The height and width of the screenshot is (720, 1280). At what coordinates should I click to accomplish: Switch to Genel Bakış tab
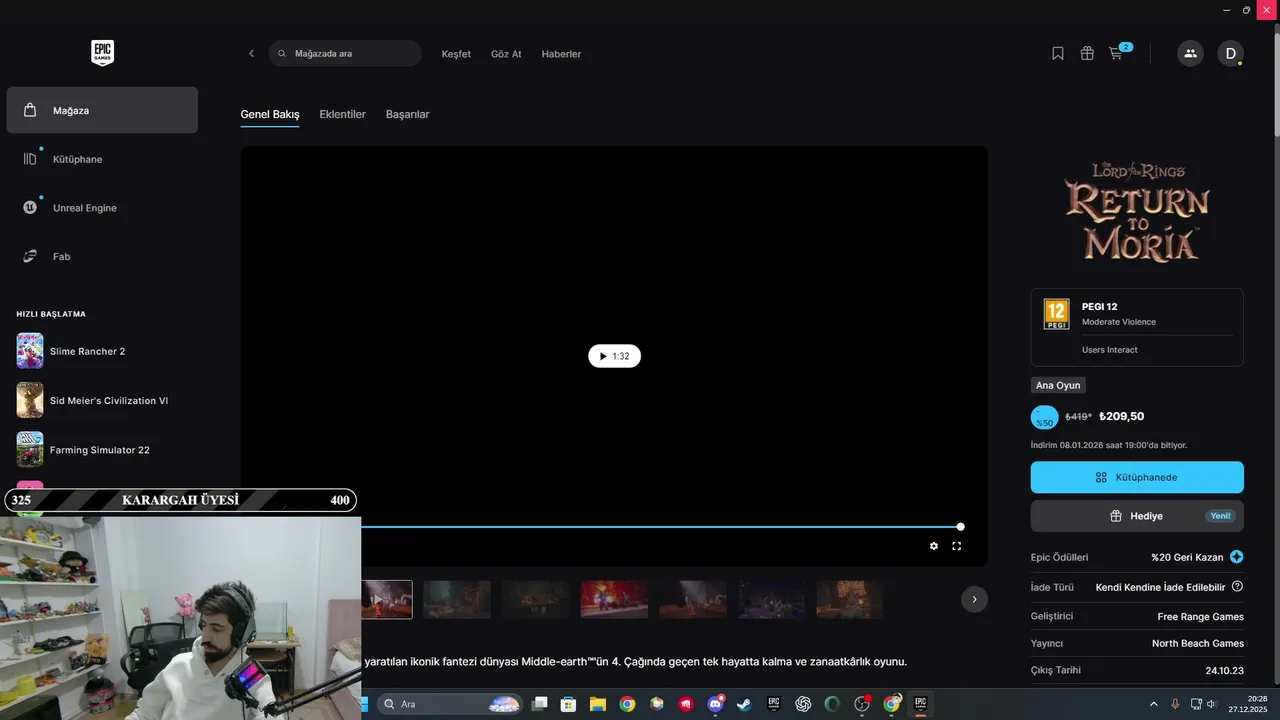[270, 114]
